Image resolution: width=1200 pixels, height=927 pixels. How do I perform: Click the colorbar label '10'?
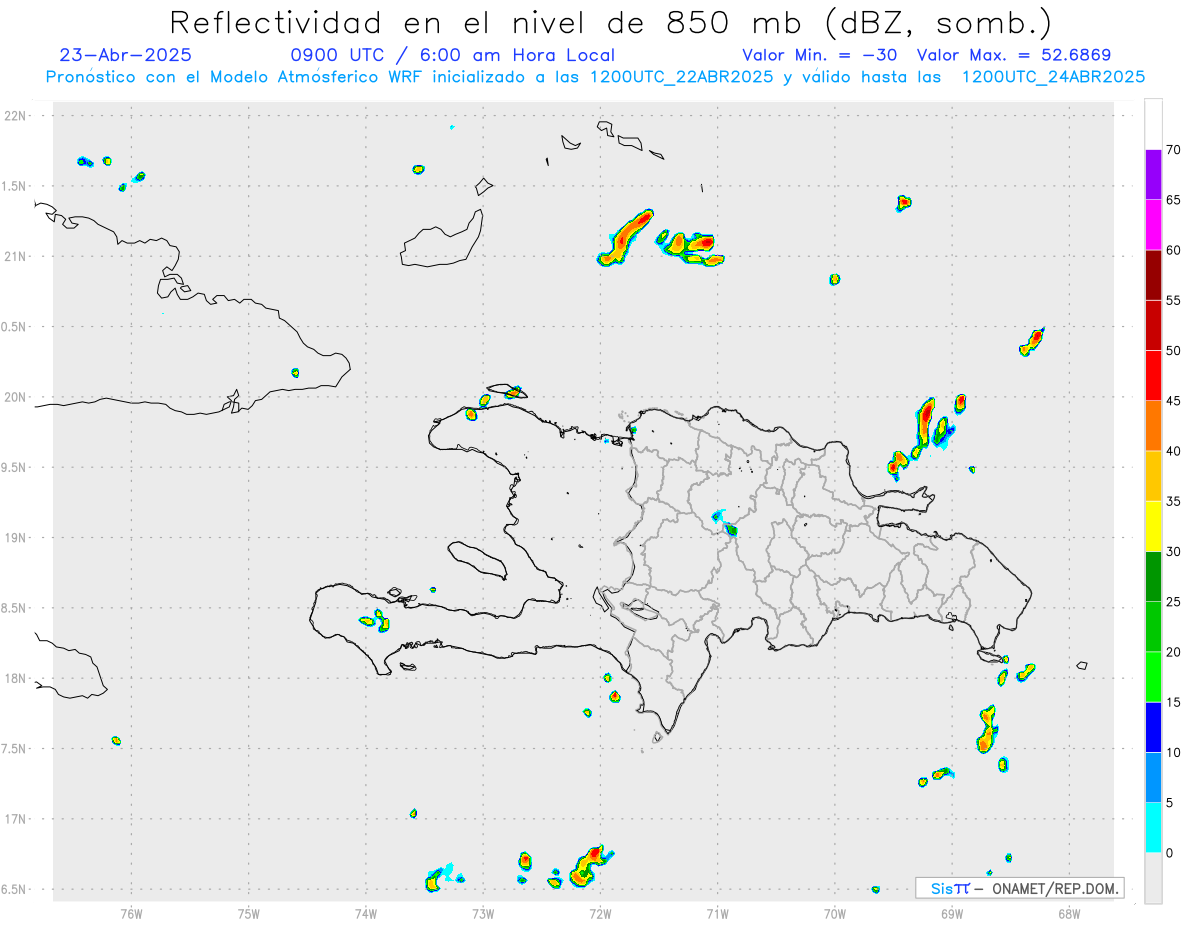[x=1174, y=753]
